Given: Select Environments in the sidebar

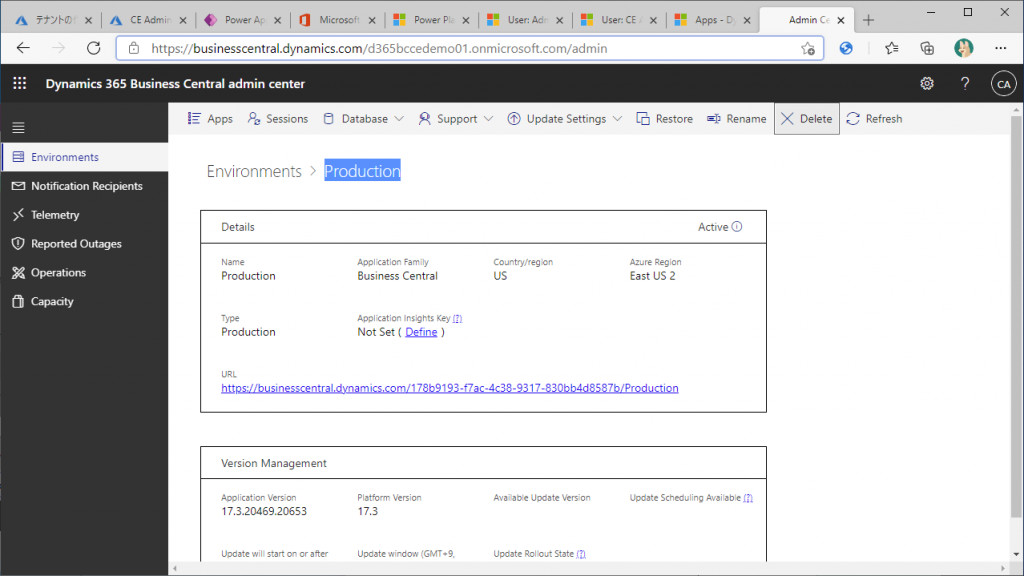Looking at the screenshot, I should 84,157.
